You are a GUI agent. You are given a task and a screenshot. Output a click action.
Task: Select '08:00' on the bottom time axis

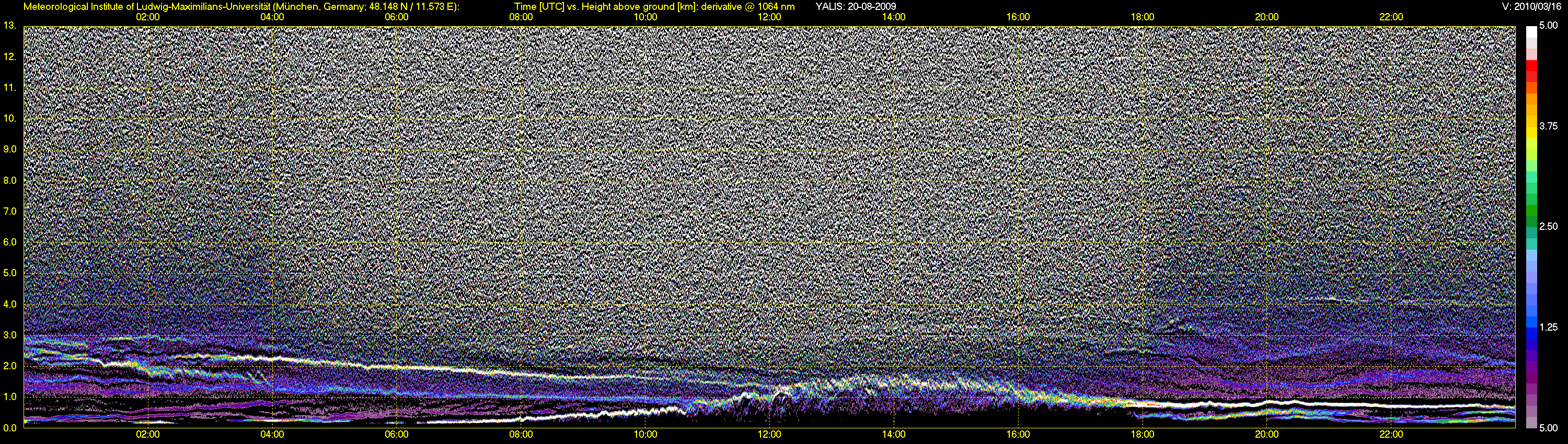click(521, 435)
